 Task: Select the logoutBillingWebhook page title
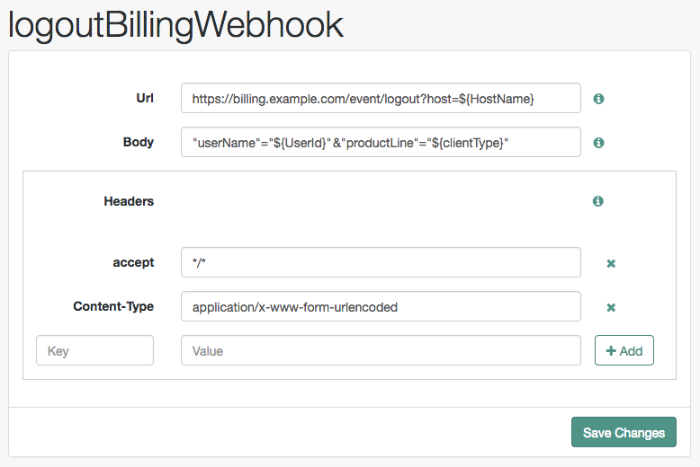point(175,25)
